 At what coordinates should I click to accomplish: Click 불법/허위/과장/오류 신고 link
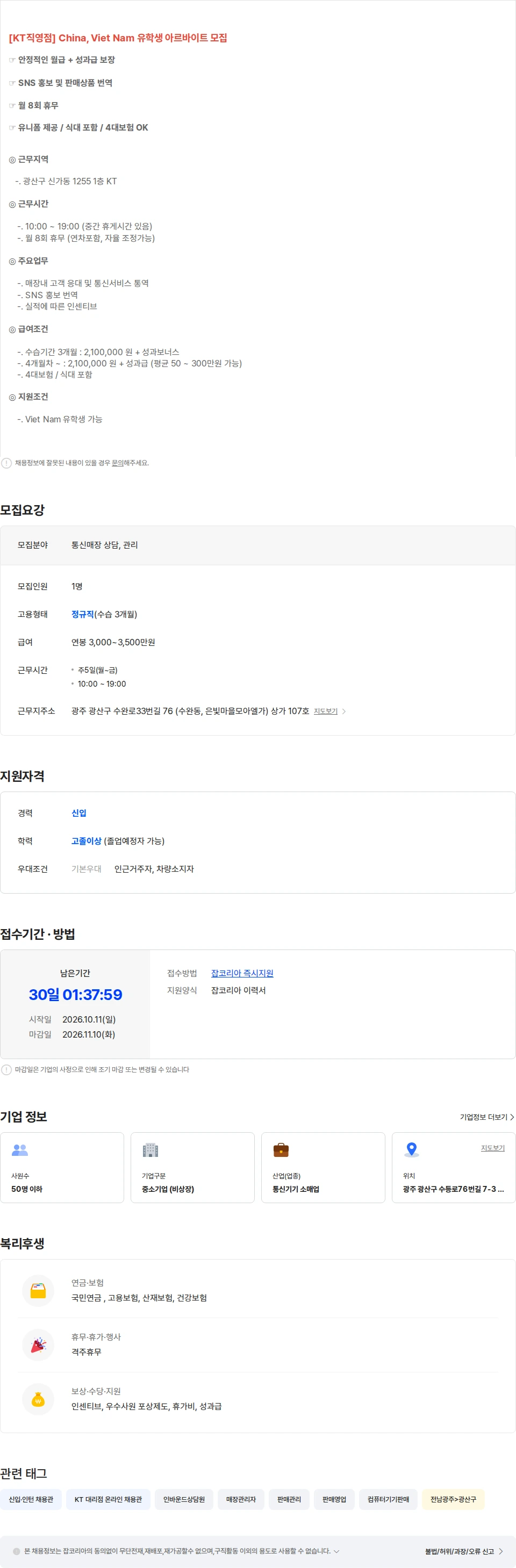(x=460, y=1551)
